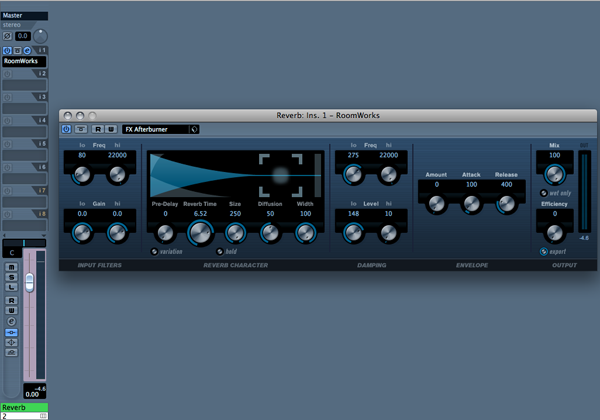Click the channel volume fader handle
The width and height of the screenshot is (600, 420).
(x=29, y=283)
